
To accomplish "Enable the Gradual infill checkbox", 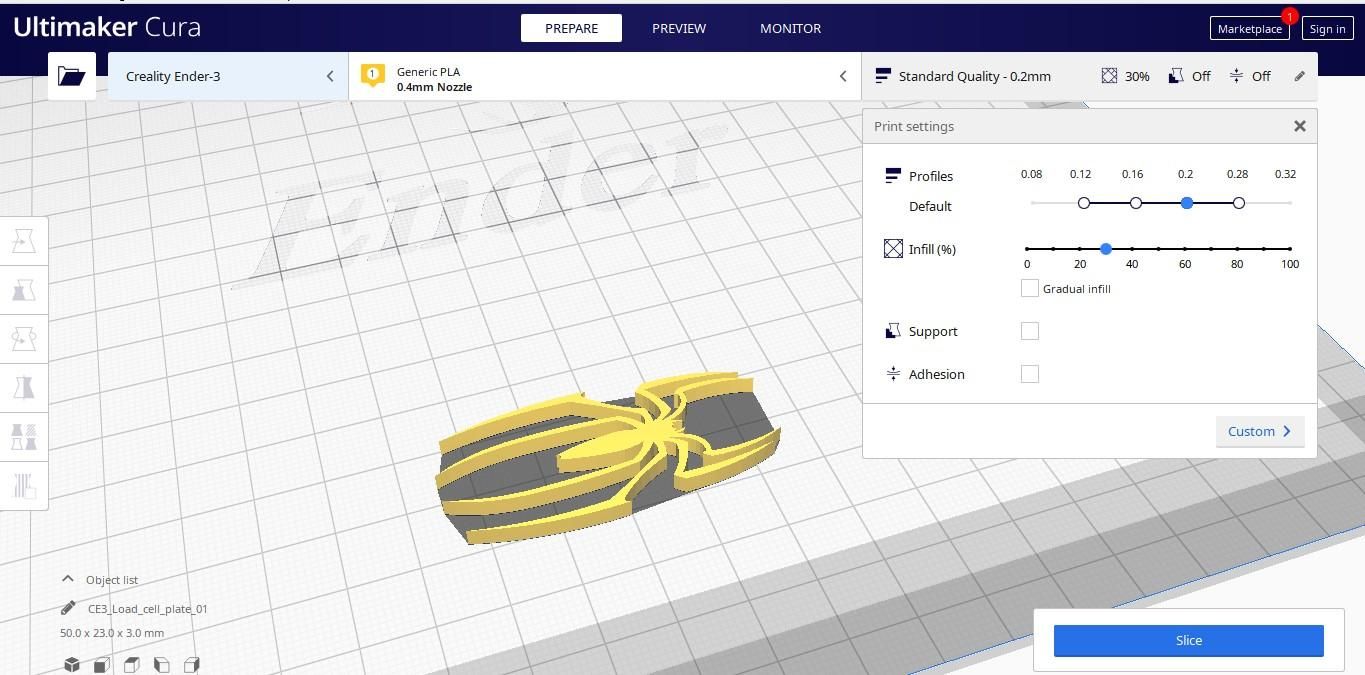I will [1029, 288].
